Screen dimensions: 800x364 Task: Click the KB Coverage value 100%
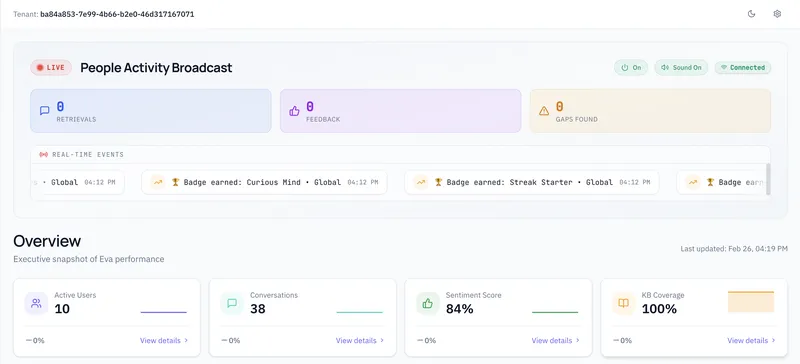pos(659,309)
